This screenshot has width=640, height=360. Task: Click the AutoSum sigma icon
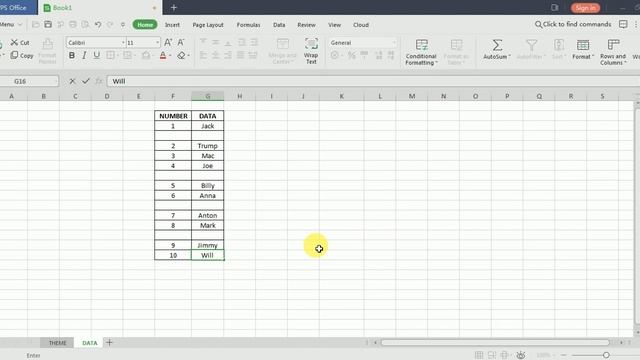click(497, 45)
